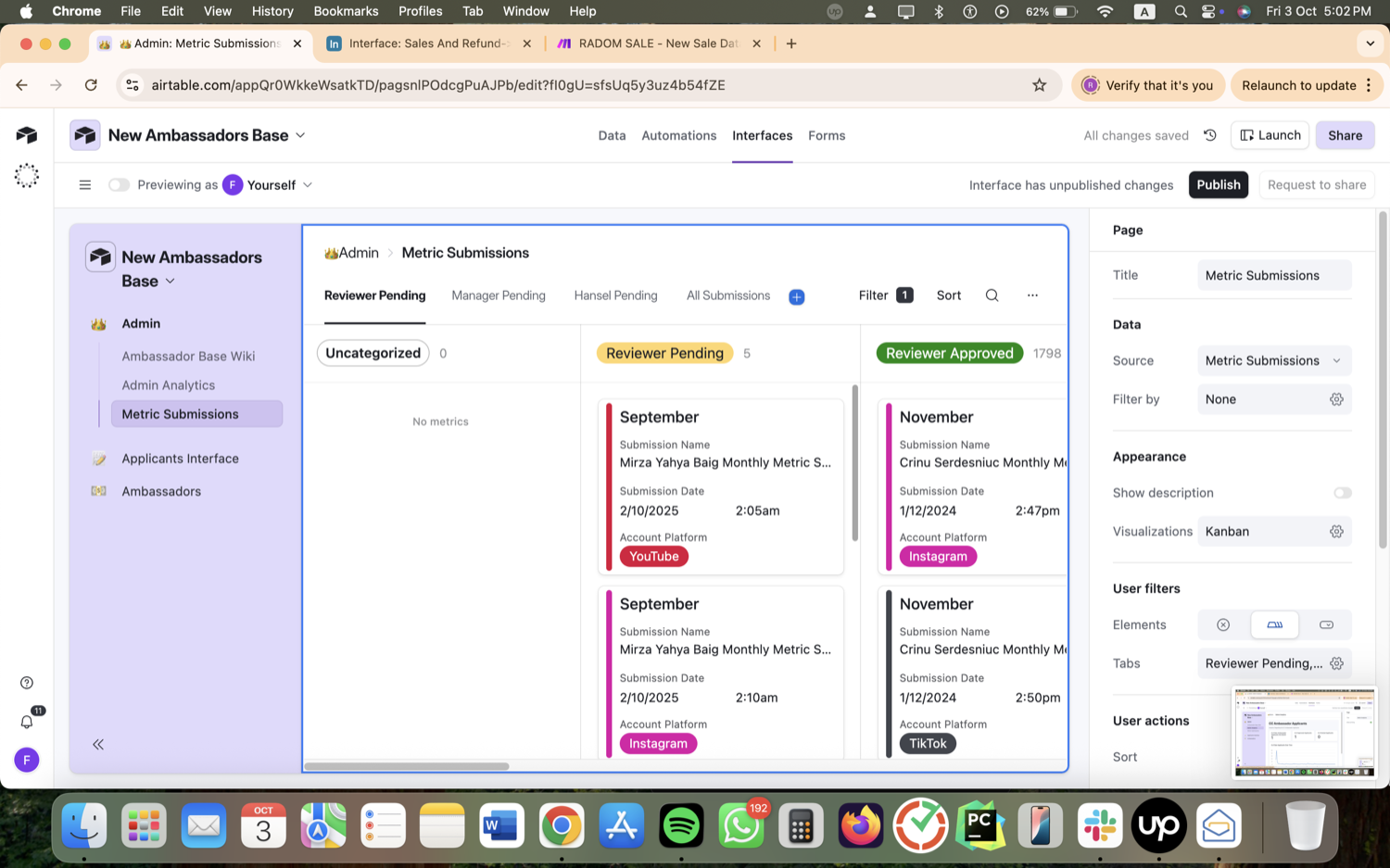Expand New Ambassadors Base title dropdown
Viewport: 1390px width, 868px height.
click(300, 135)
